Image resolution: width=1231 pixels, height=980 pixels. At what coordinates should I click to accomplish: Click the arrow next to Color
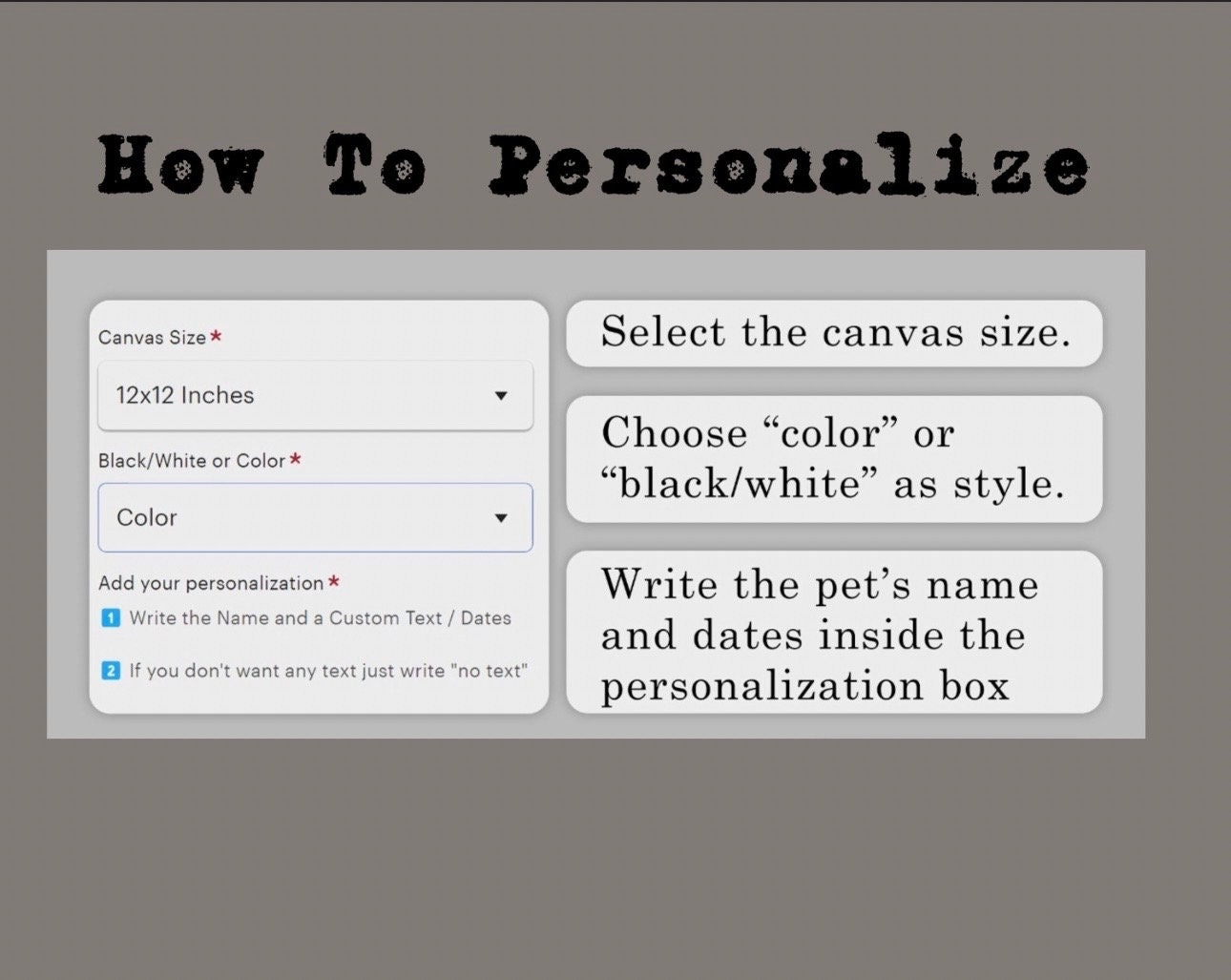click(x=501, y=518)
